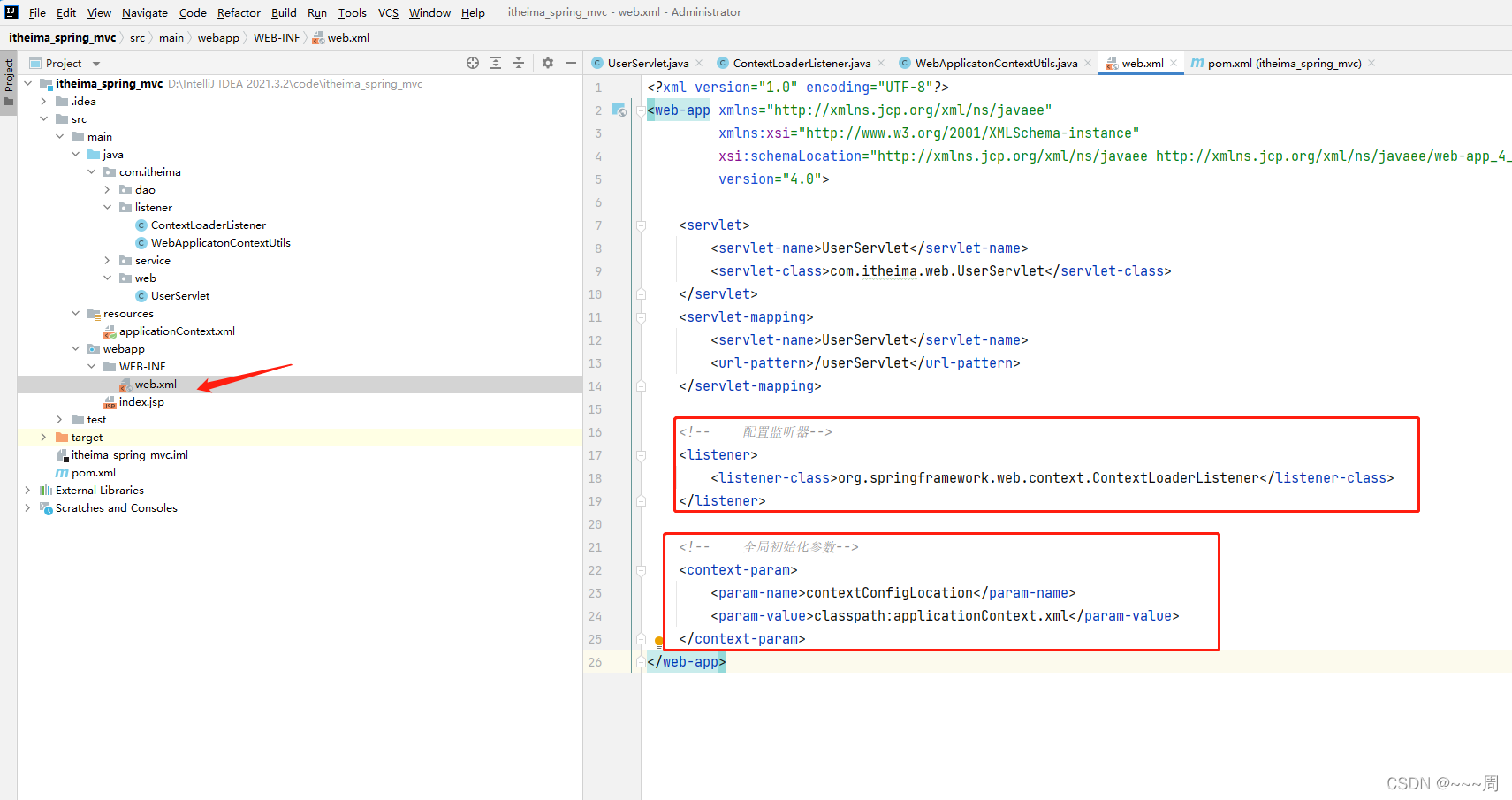The width and height of the screenshot is (1512, 800).
Task: Expand the test folder
Action: click(x=59, y=419)
